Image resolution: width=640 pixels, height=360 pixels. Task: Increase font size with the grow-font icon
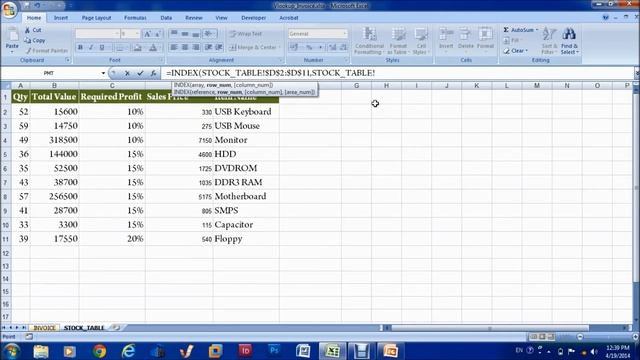(x=147, y=34)
